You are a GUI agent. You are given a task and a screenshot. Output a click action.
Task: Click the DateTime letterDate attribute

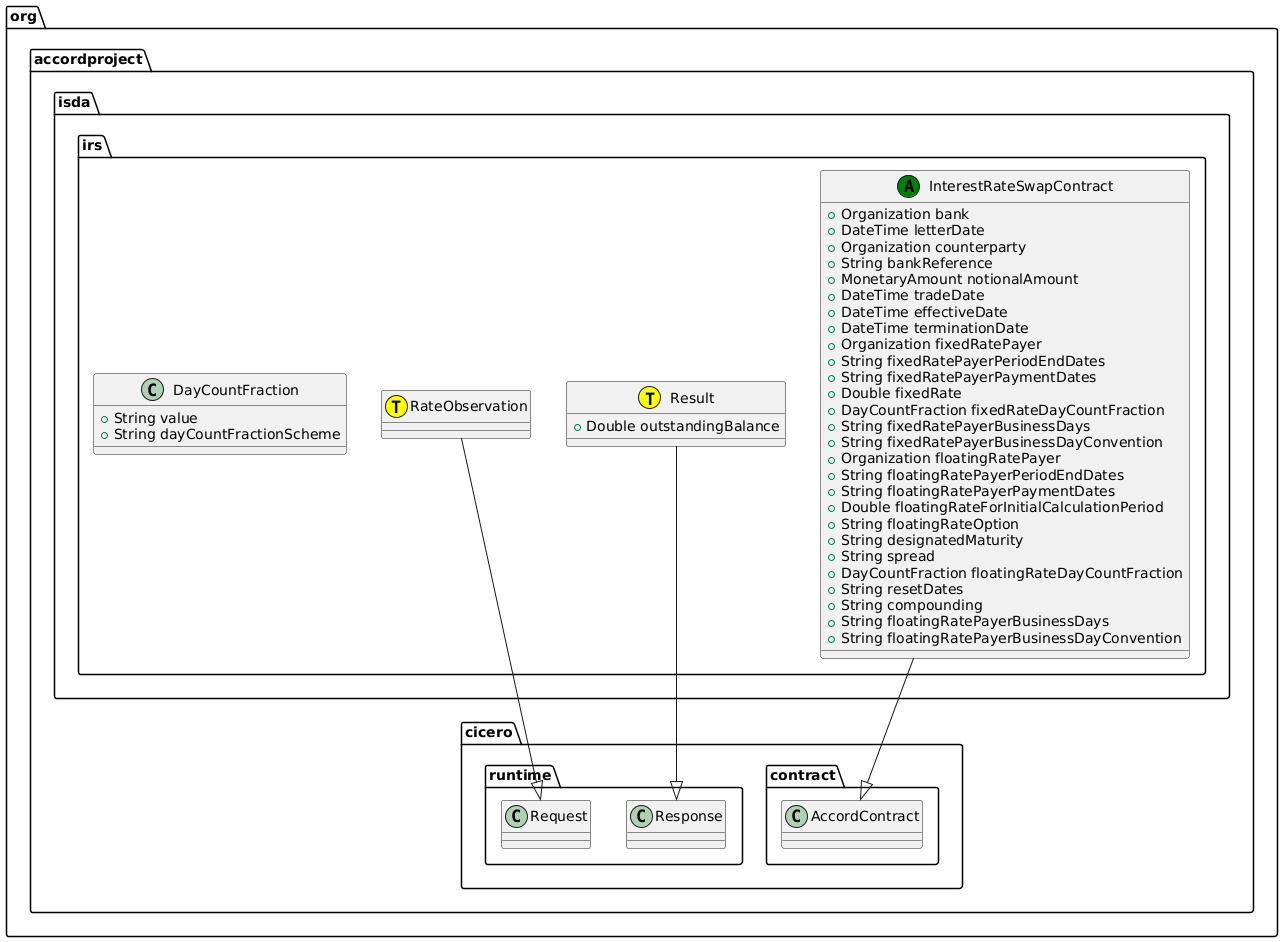[x=912, y=230]
